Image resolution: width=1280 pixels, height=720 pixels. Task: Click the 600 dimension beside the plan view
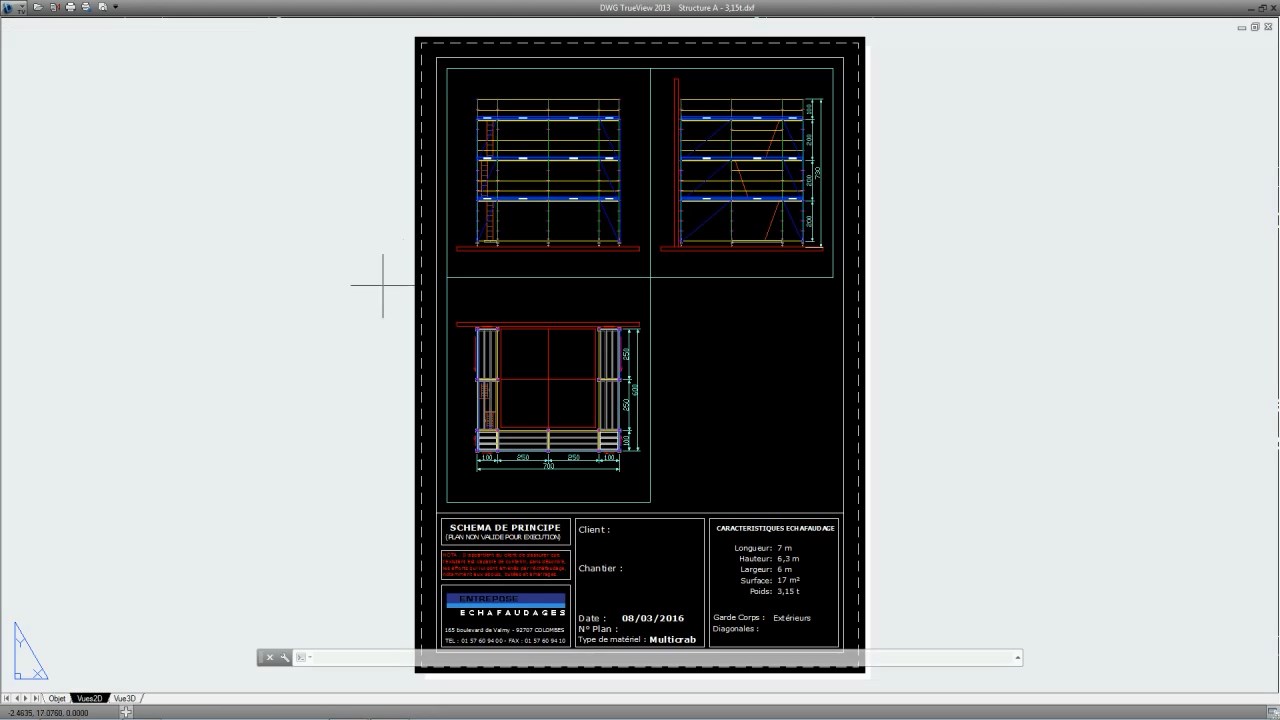[635, 388]
